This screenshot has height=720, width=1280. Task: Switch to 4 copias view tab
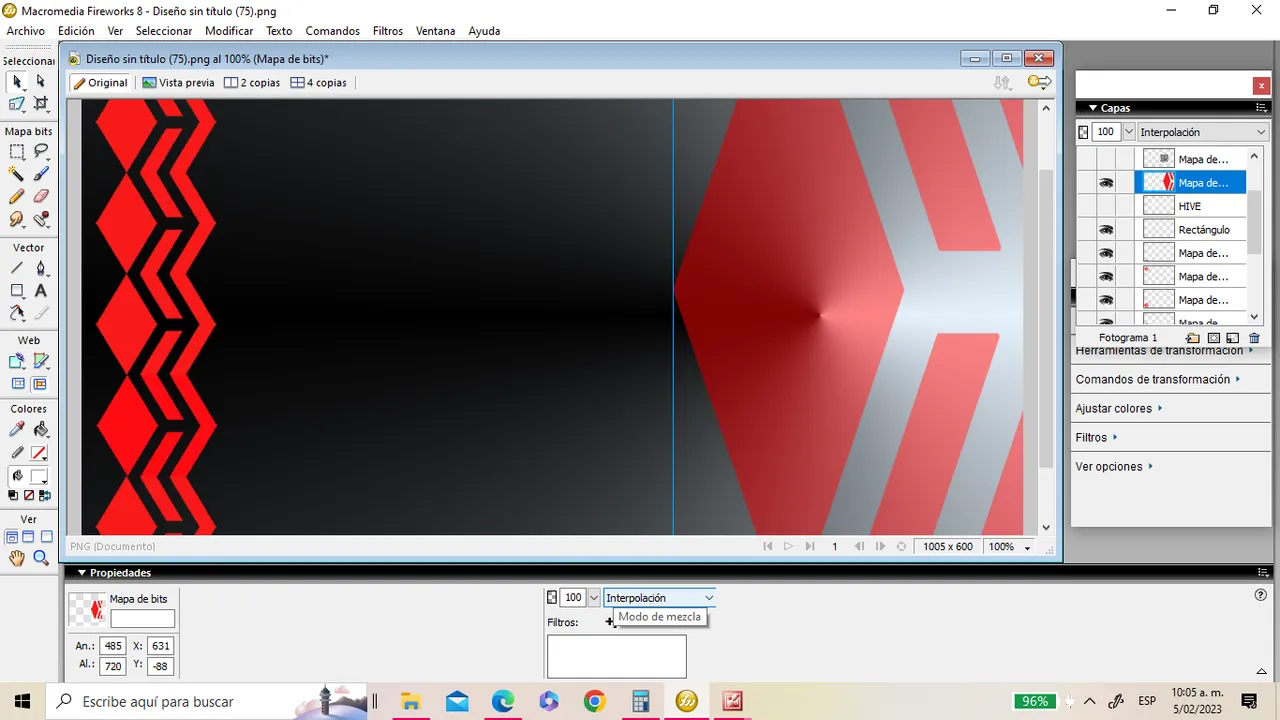319,83
